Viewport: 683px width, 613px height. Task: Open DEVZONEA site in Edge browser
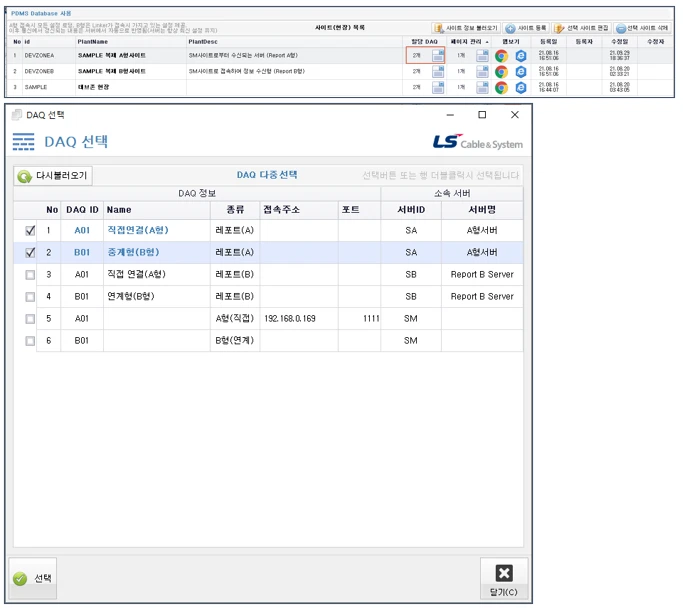point(521,56)
